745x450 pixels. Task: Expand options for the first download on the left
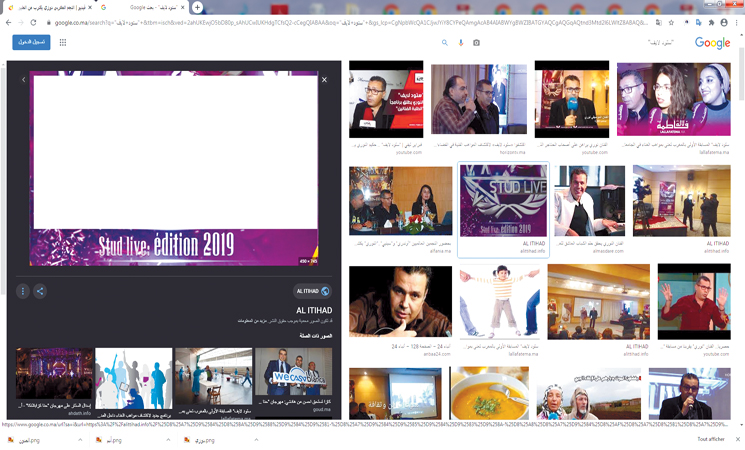(80, 440)
